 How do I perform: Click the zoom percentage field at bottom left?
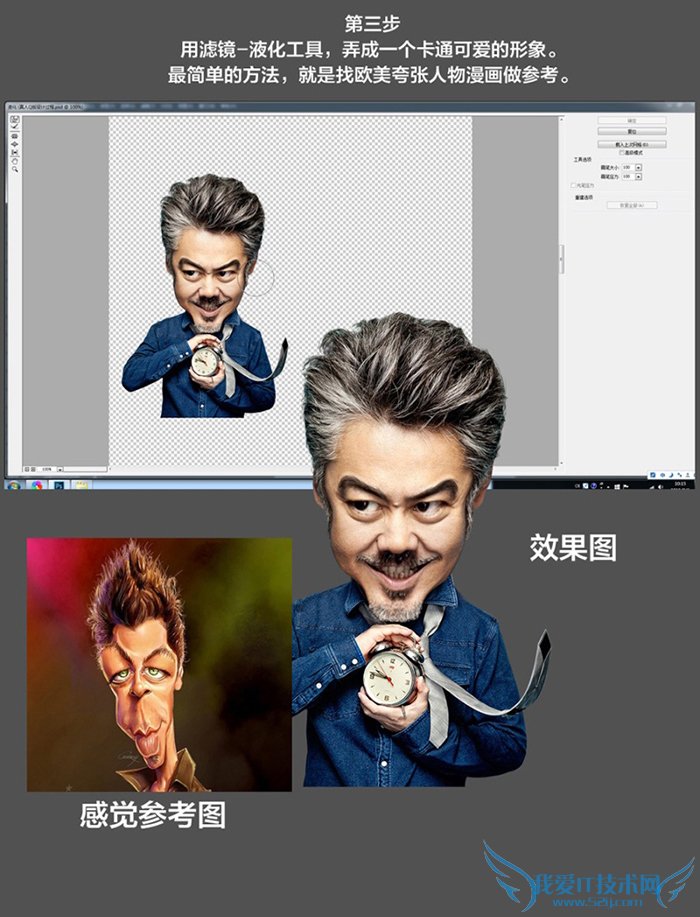click(46, 469)
